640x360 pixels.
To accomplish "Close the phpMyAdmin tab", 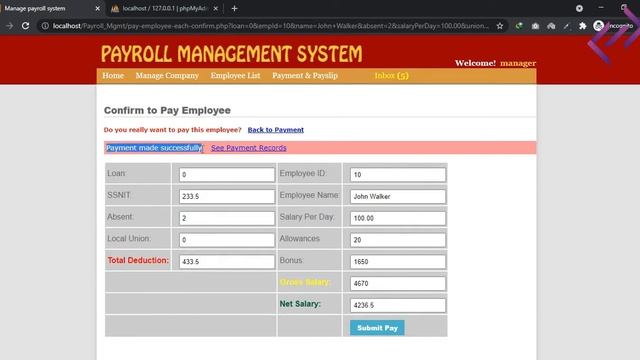I will tap(216, 8).
